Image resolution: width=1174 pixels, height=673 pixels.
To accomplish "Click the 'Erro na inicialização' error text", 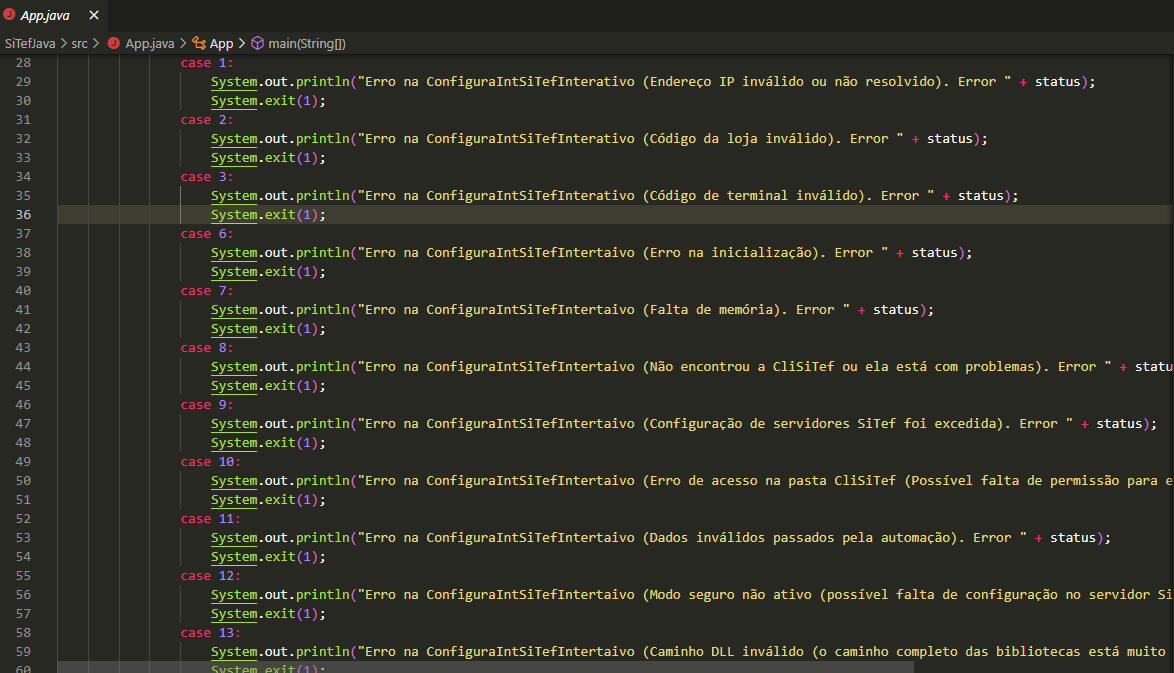I will coord(730,253).
